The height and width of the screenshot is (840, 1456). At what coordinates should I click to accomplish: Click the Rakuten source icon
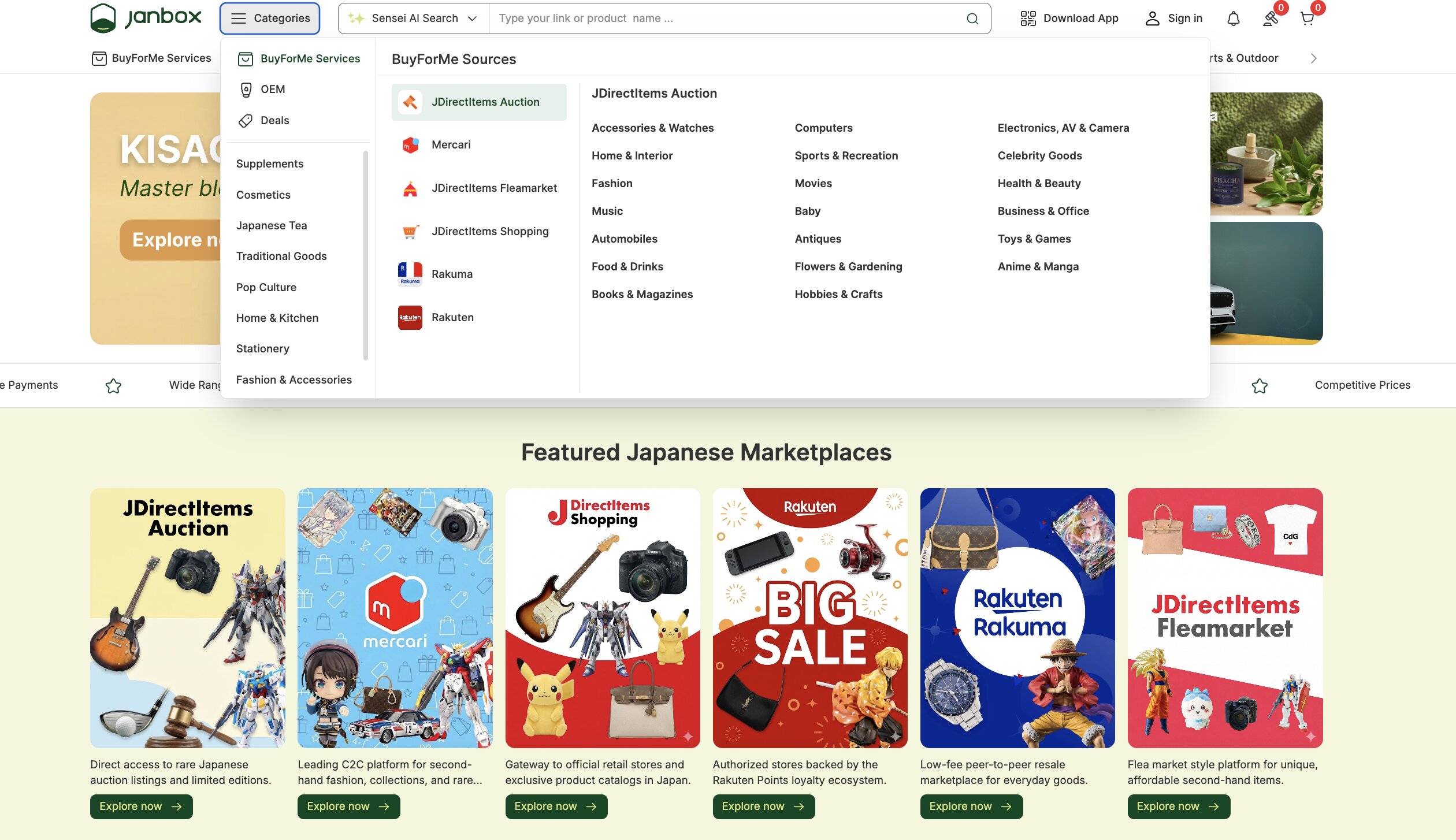click(410, 318)
